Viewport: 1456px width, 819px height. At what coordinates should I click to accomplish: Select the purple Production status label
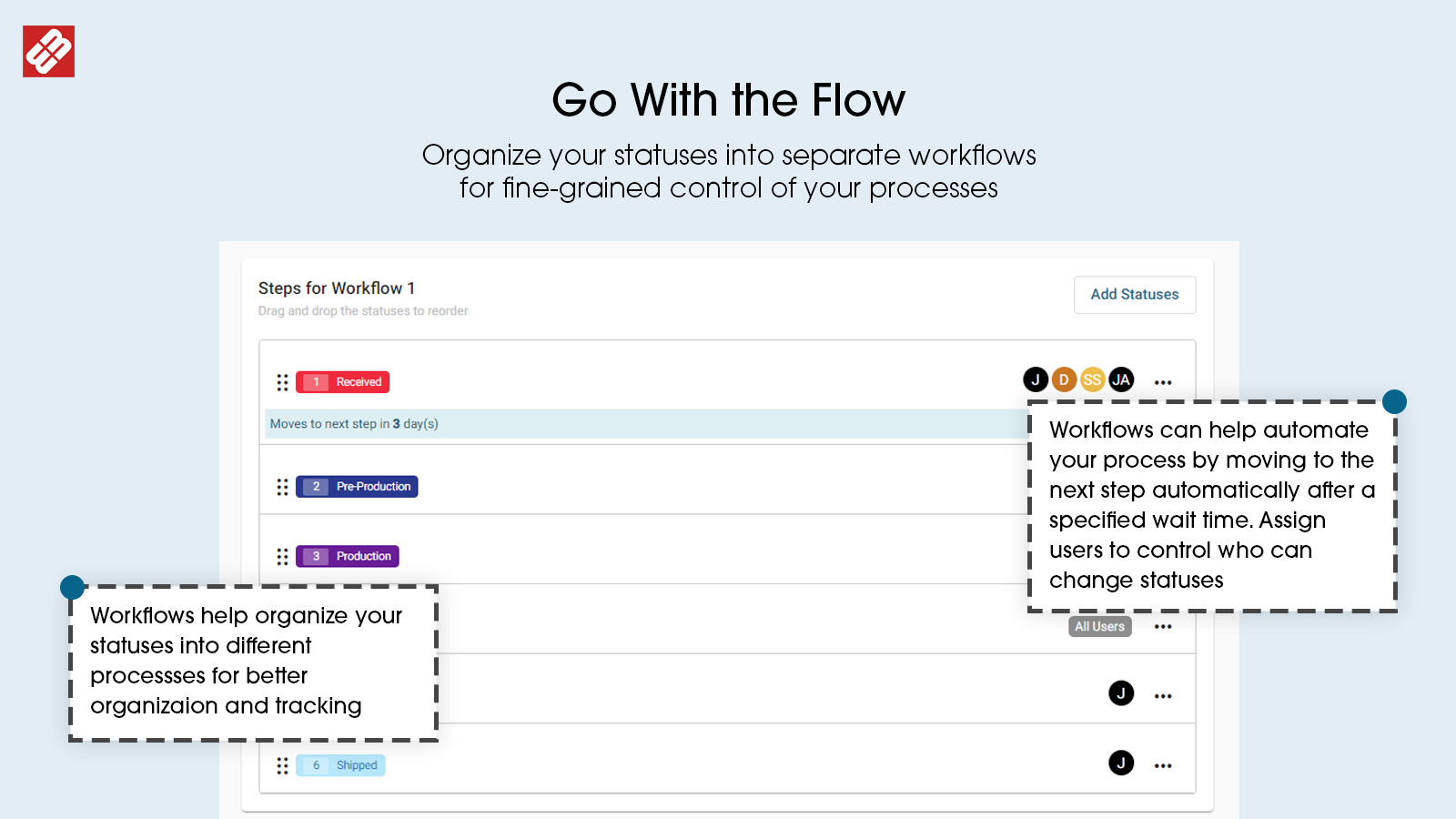tap(347, 555)
